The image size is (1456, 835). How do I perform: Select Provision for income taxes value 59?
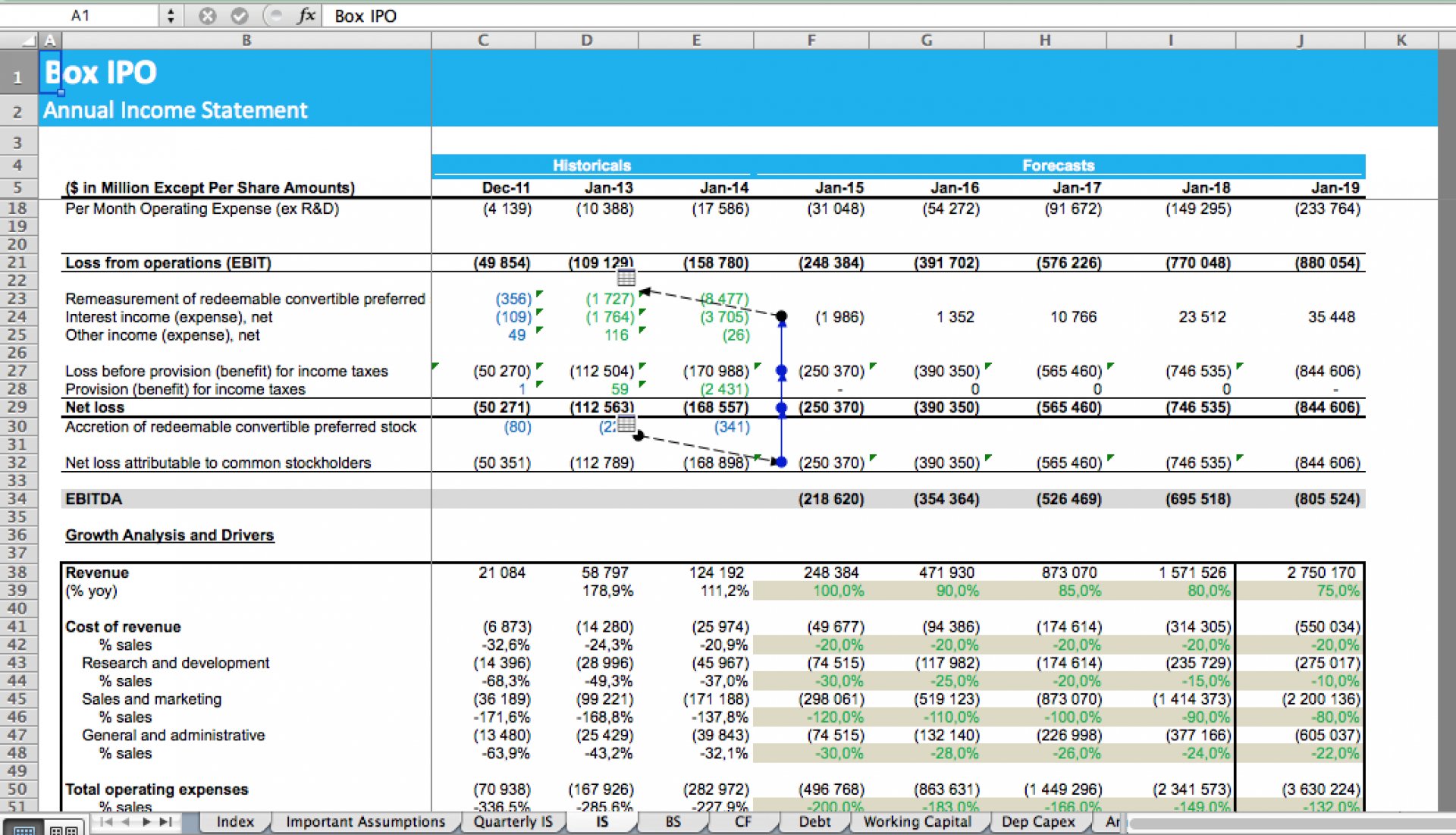pos(620,389)
